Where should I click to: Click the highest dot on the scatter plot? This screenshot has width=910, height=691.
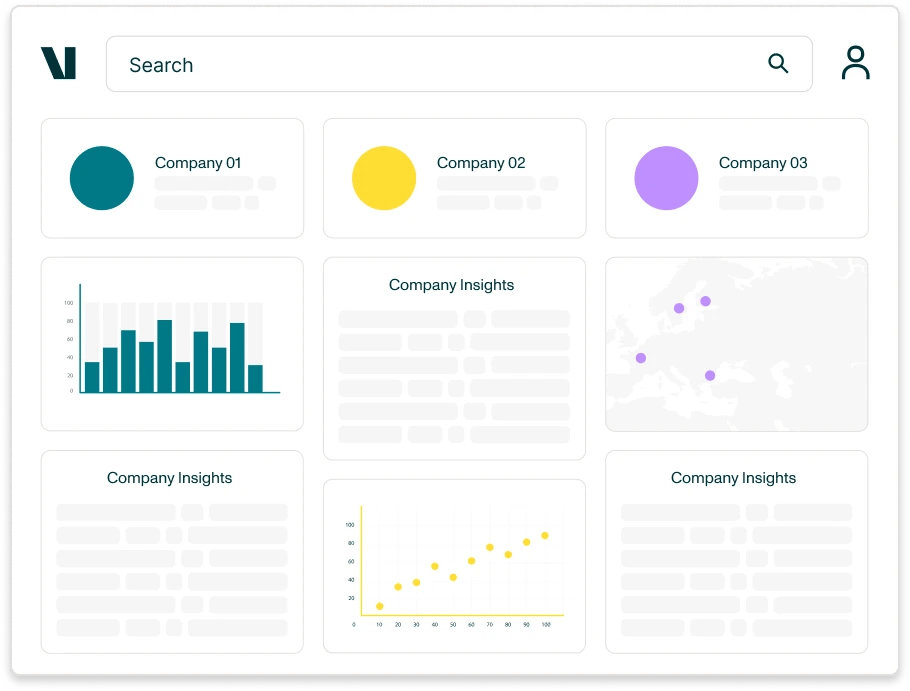pos(545,535)
